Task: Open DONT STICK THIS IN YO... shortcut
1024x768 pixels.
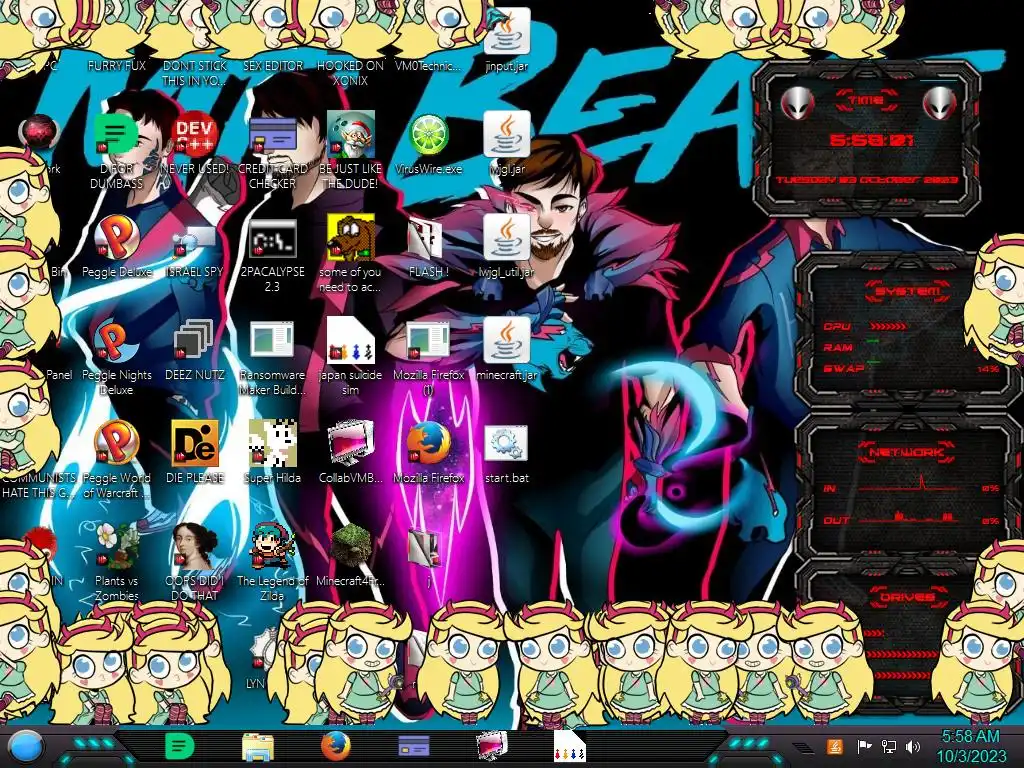Action: click(194, 72)
